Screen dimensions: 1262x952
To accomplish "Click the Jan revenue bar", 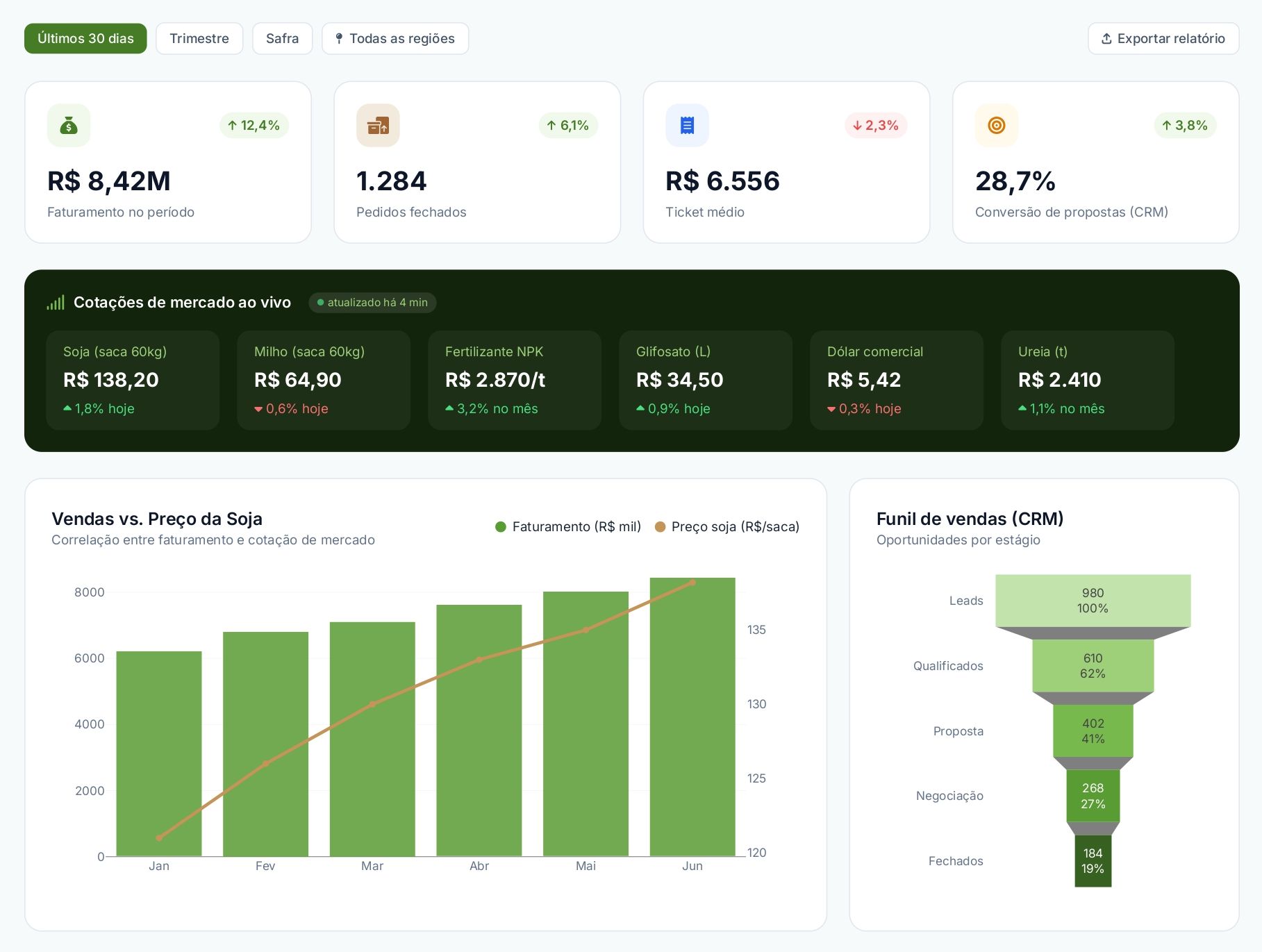I will [x=159, y=754].
